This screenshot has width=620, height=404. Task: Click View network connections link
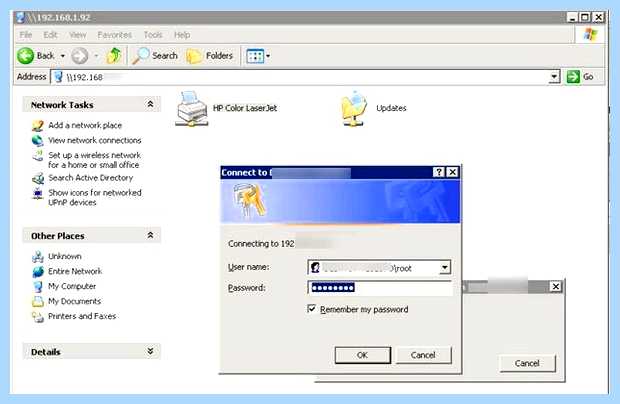coord(95,140)
